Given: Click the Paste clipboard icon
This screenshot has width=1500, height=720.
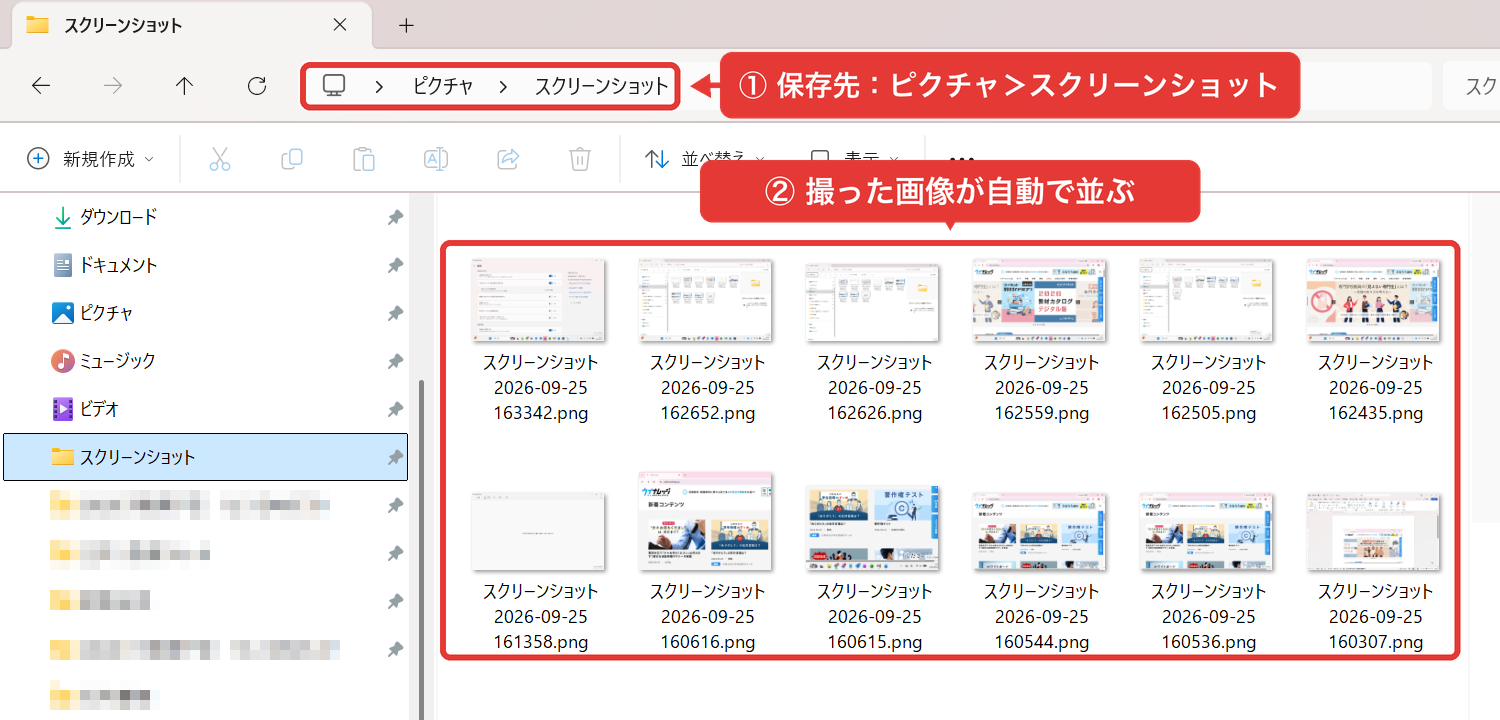Looking at the screenshot, I should 364,159.
